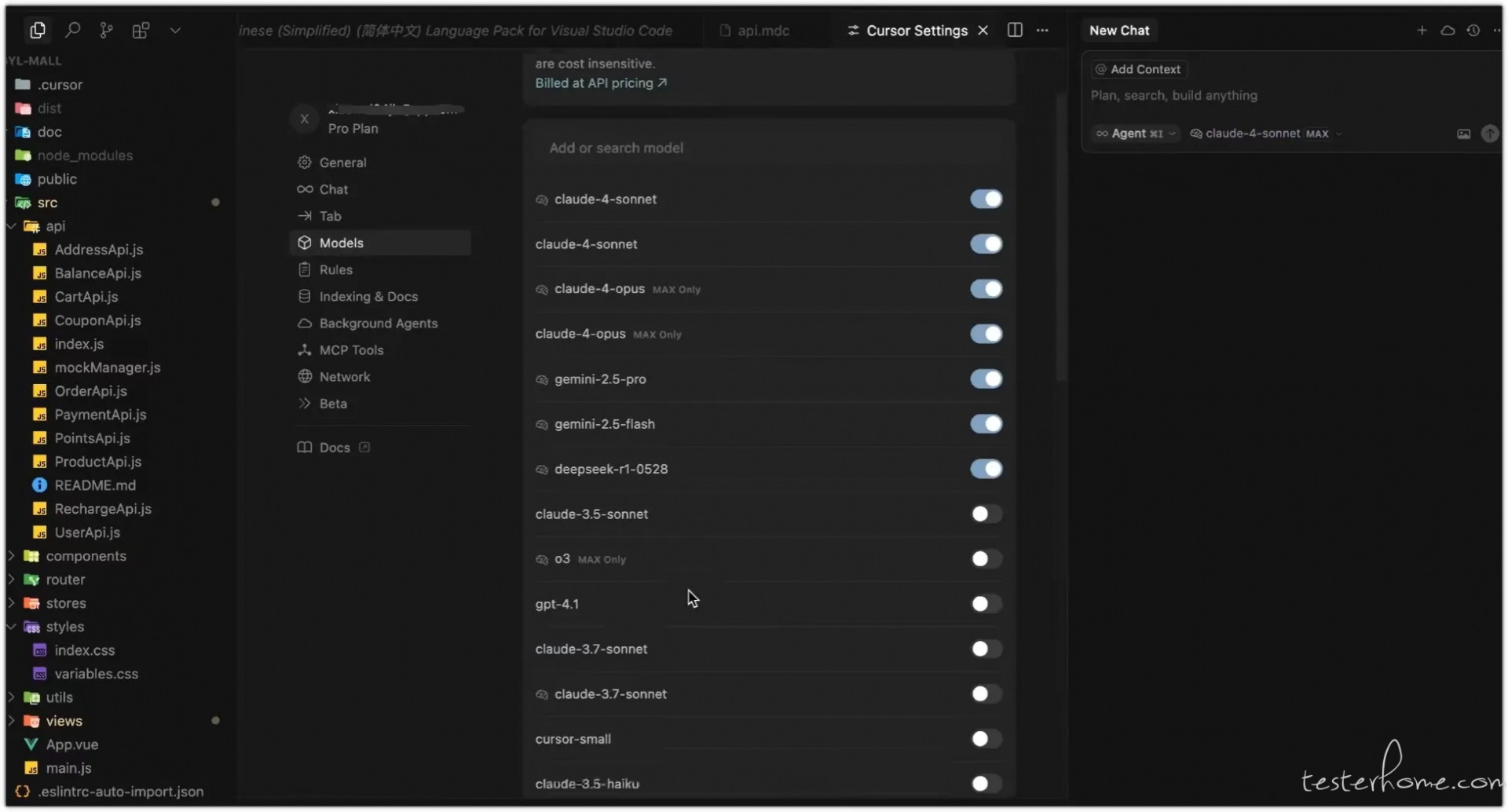Open .eslintrc-auto-import.json file
The image size is (1508, 812).
[x=120, y=792]
